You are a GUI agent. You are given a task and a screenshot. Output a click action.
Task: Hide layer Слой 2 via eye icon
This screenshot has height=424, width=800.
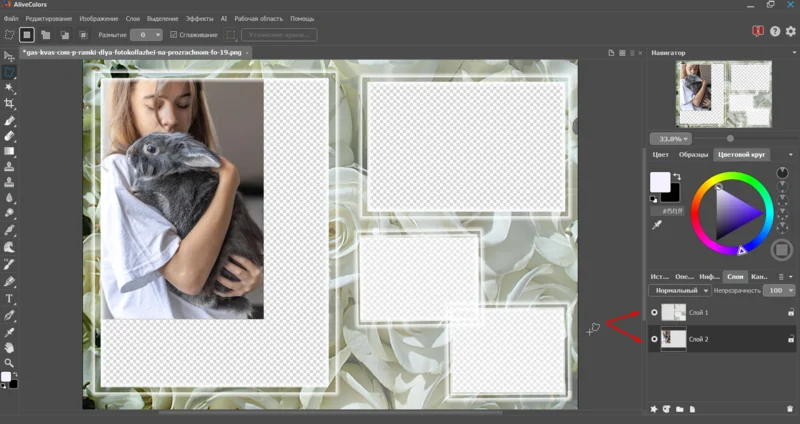655,340
